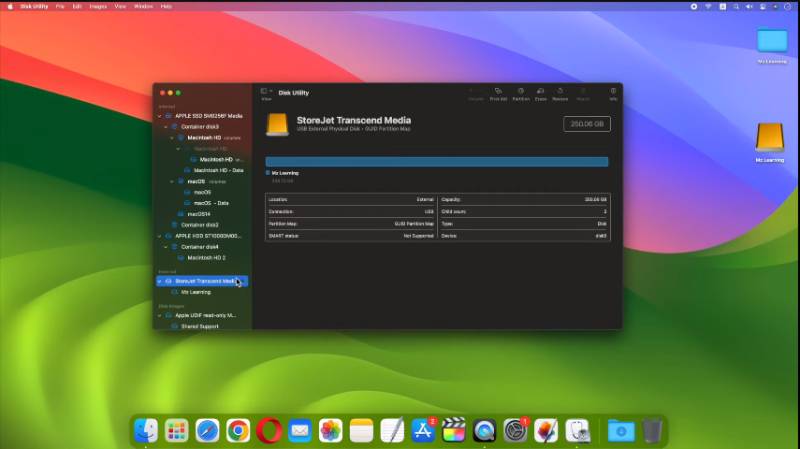Click the 250.06 GB capacity box
The height and width of the screenshot is (449, 800).
coord(587,124)
